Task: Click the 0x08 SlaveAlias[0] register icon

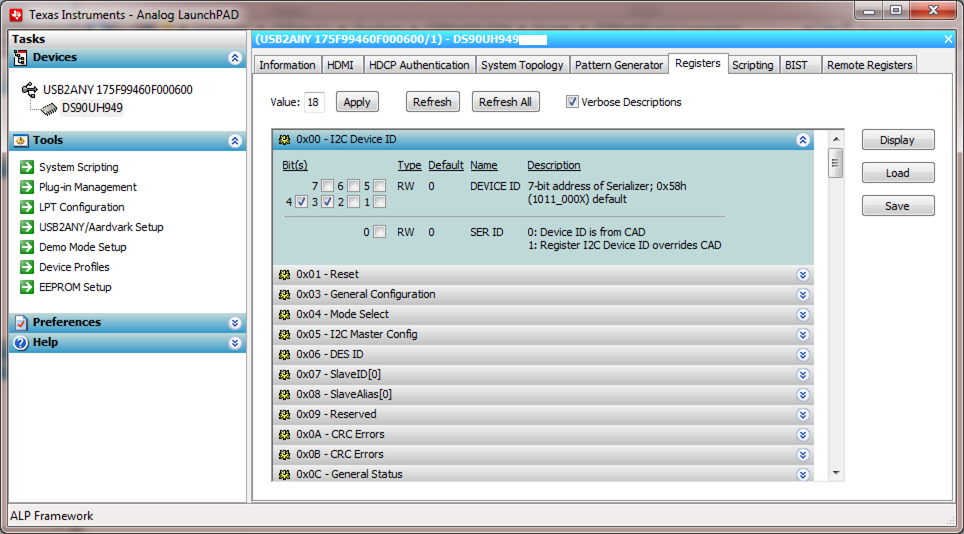Action: click(x=284, y=395)
